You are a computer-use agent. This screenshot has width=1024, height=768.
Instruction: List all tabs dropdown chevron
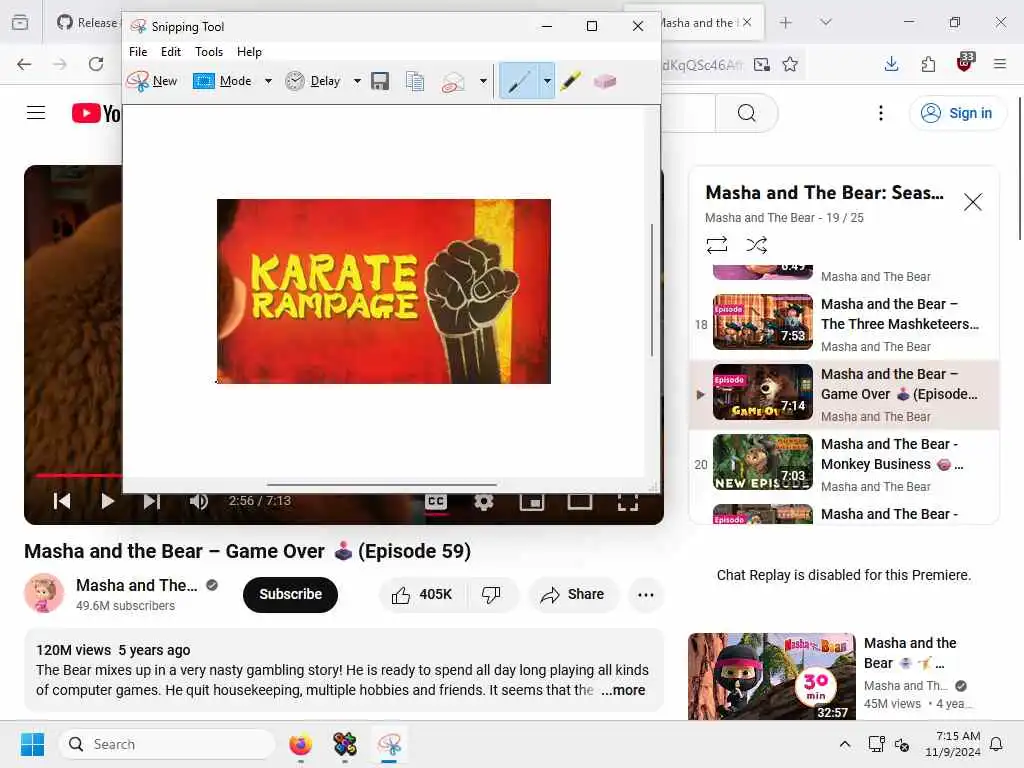(826, 23)
